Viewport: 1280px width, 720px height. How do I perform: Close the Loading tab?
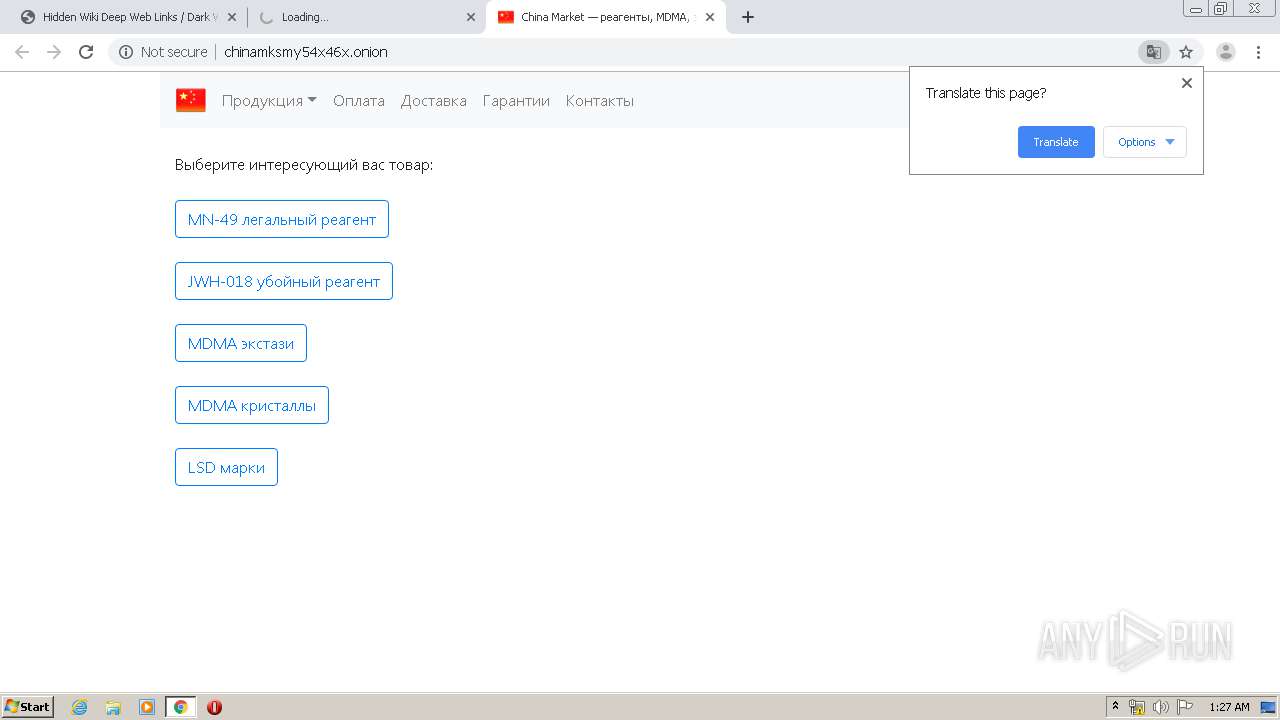click(471, 17)
